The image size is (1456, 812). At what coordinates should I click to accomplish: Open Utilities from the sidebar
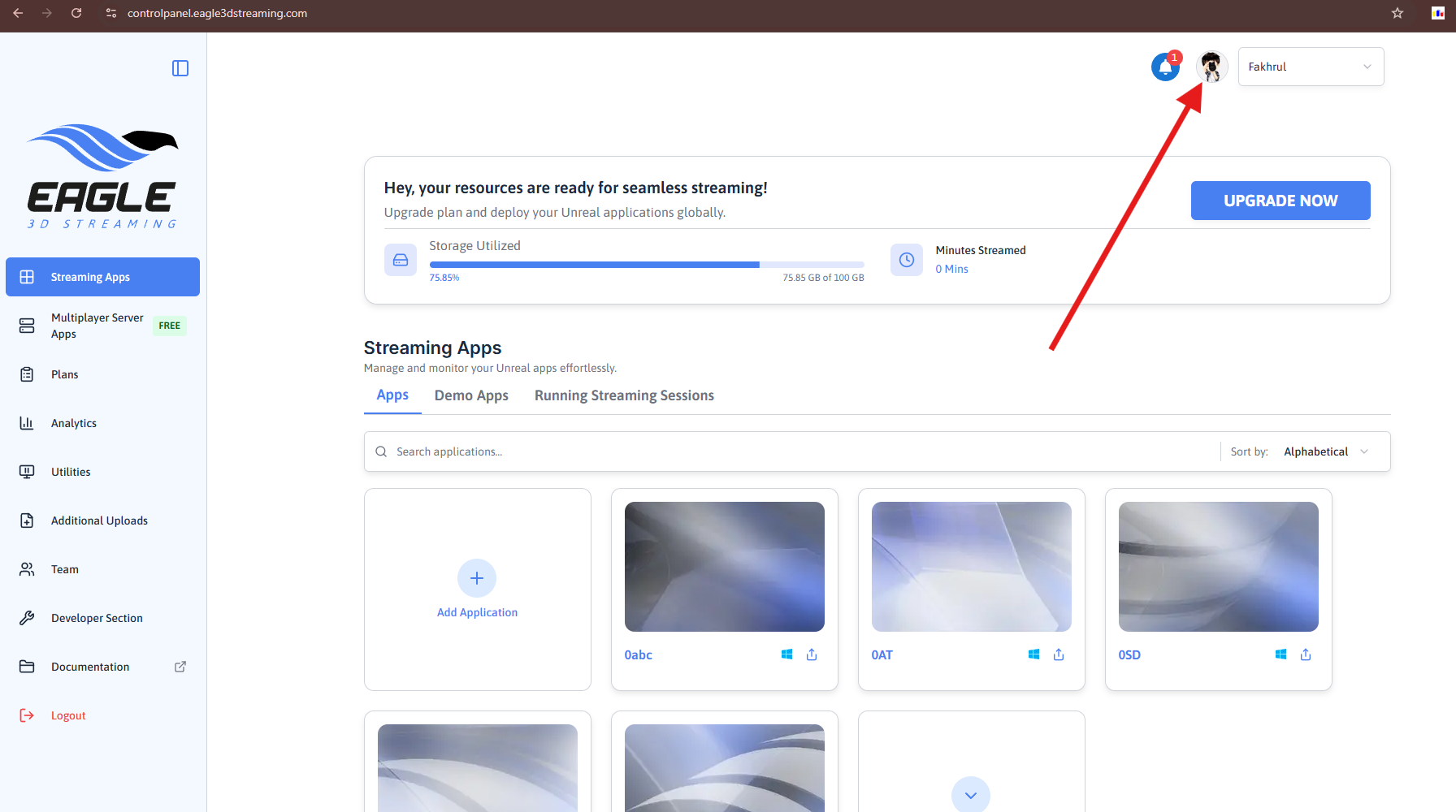point(102,472)
